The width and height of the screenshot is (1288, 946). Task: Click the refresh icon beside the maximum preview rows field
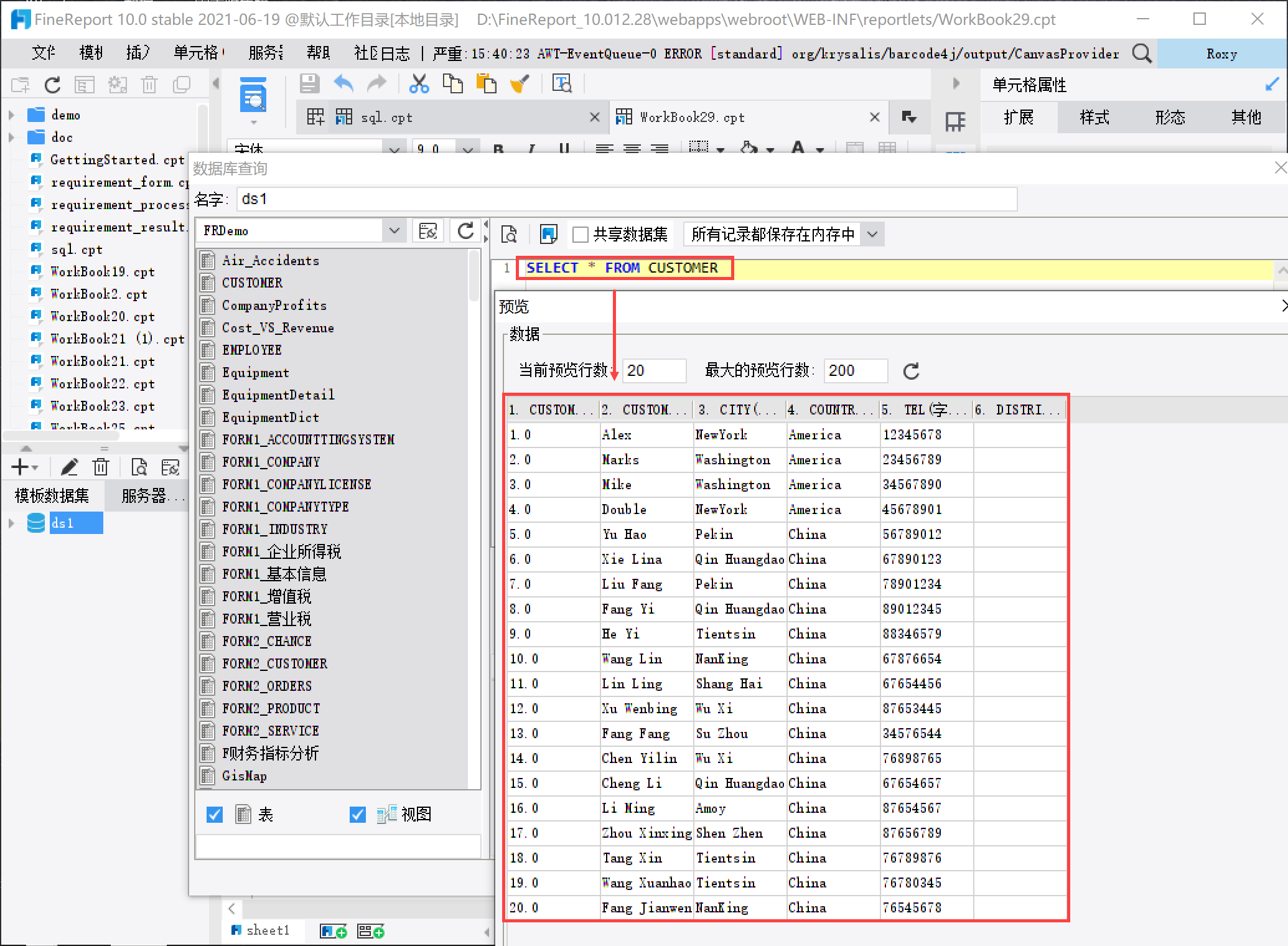911,372
